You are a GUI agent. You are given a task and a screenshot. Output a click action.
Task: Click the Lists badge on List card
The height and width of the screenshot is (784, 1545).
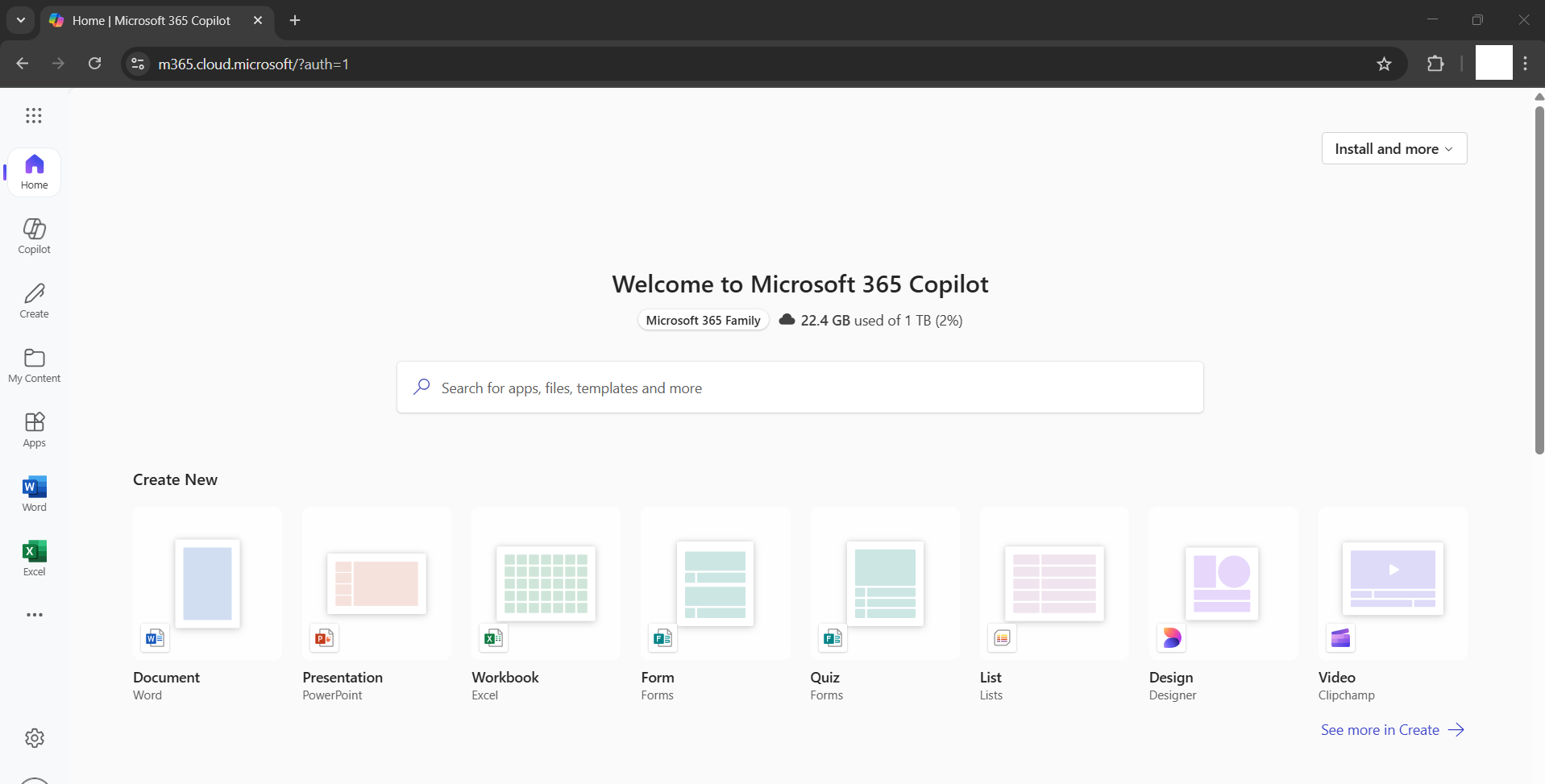(x=1002, y=638)
